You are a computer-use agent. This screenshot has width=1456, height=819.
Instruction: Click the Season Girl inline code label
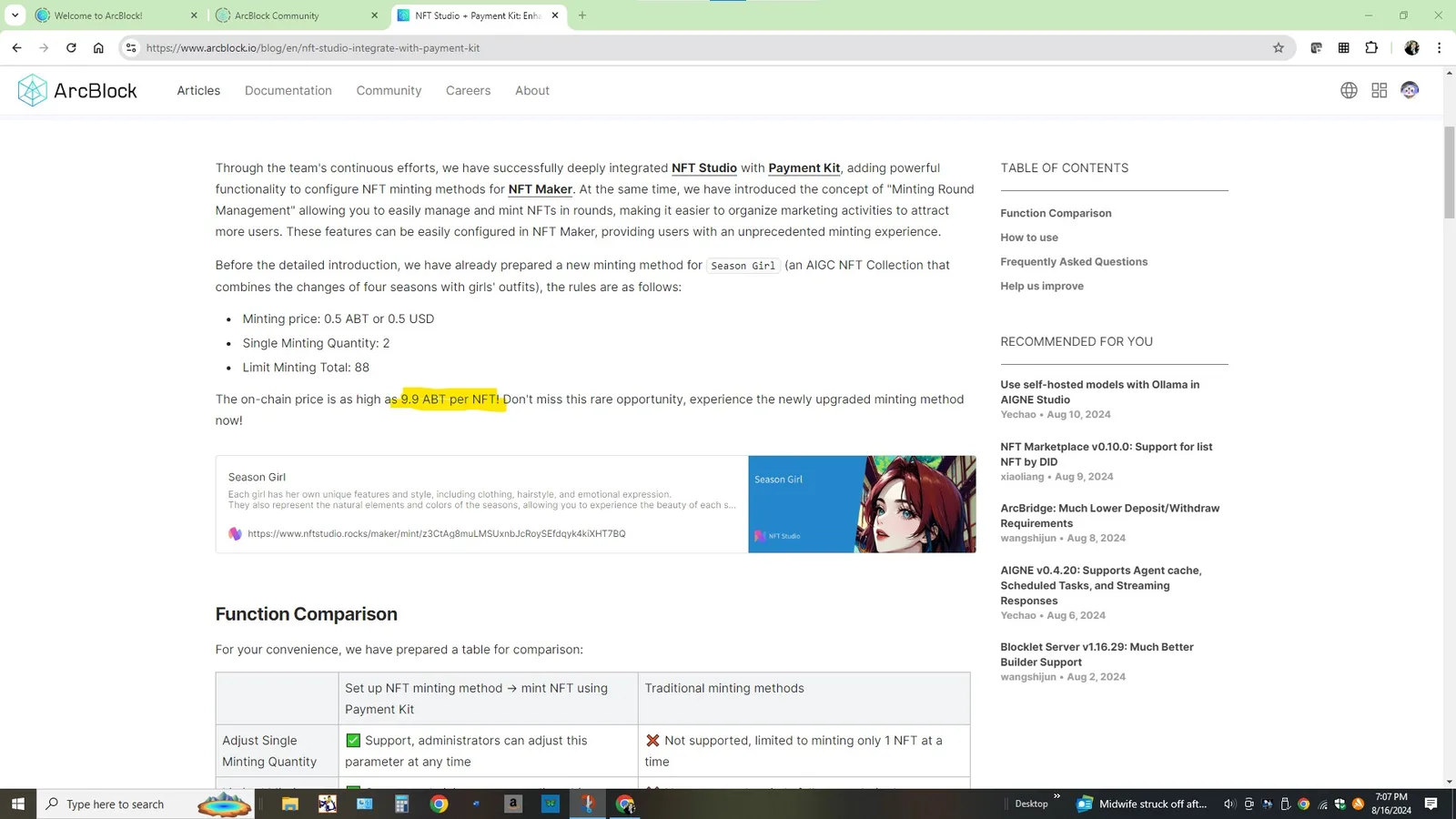[x=743, y=266]
